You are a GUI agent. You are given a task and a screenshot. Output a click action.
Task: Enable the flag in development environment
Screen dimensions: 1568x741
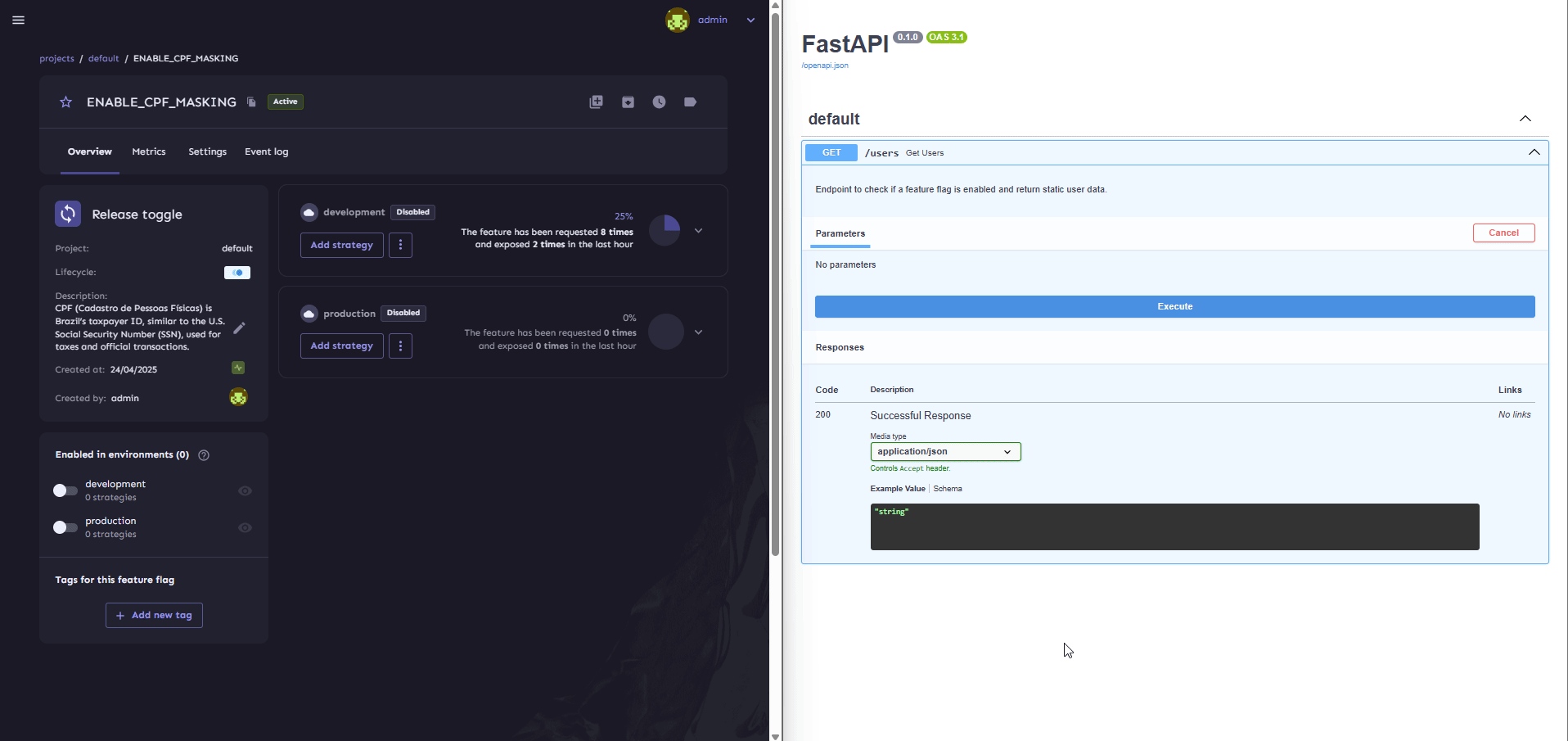click(x=65, y=490)
